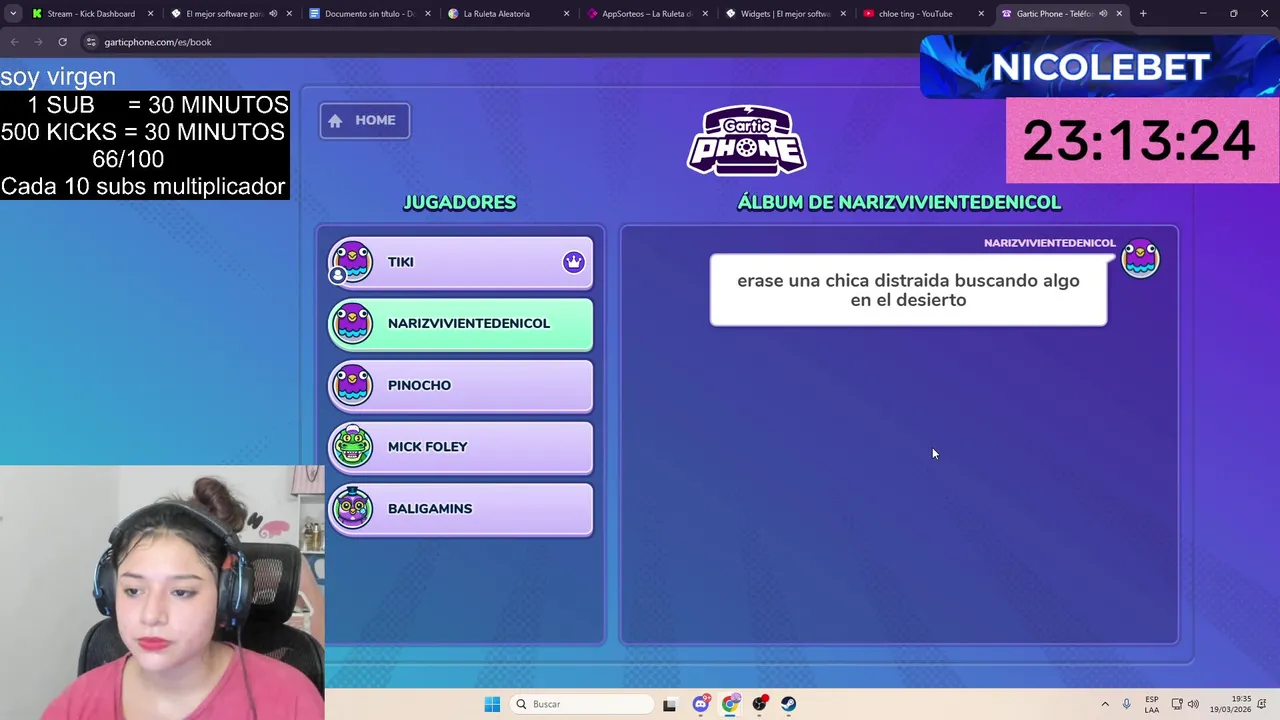Screen dimensions: 1280x720
Task: Select player MICK FOLEY in the players list
Action: 461,447
